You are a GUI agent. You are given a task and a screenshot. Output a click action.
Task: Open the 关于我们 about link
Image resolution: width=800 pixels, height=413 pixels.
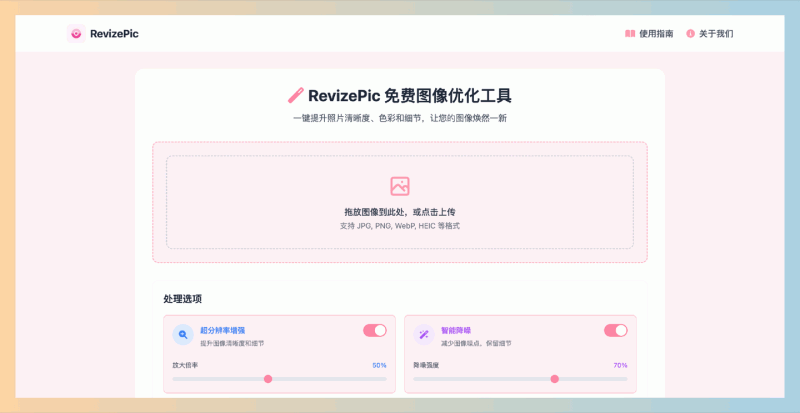click(x=710, y=34)
